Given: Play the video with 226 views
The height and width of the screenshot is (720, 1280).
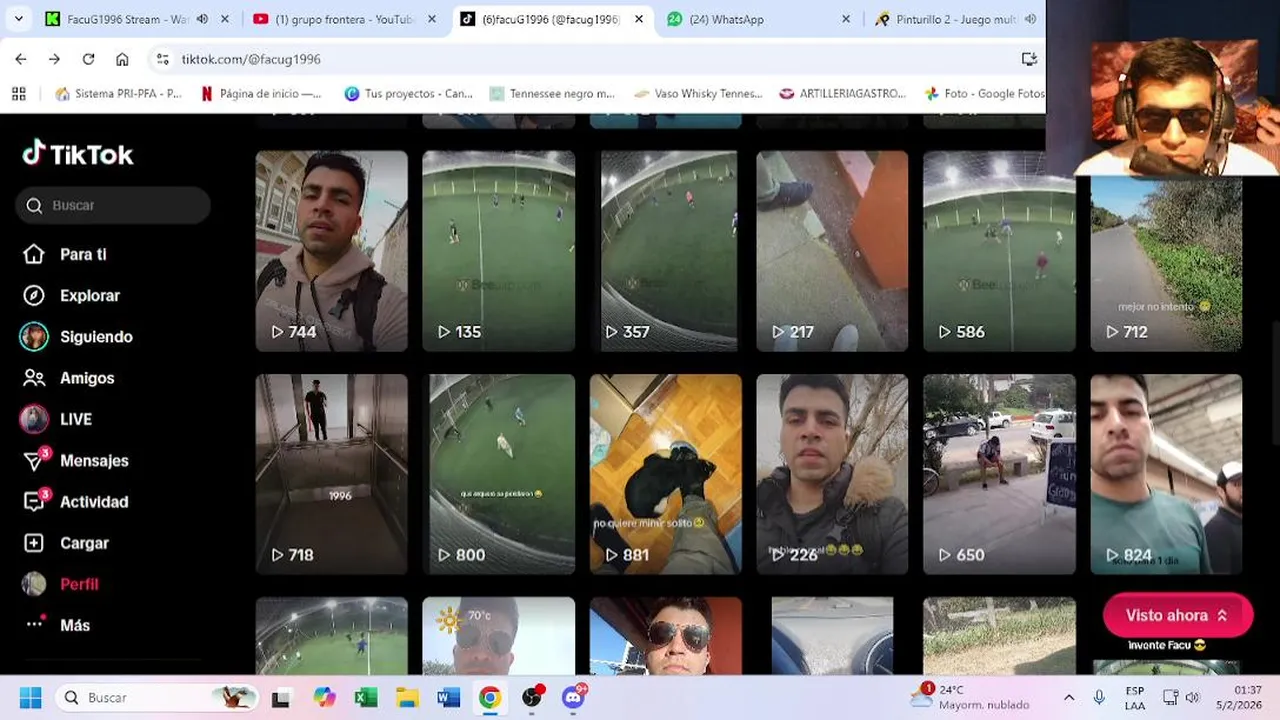Looking at the screenshot, I should point(832,474).
